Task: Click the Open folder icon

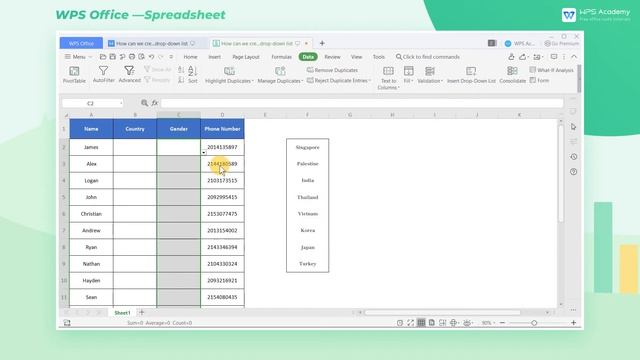Action: tap(103, 57)
